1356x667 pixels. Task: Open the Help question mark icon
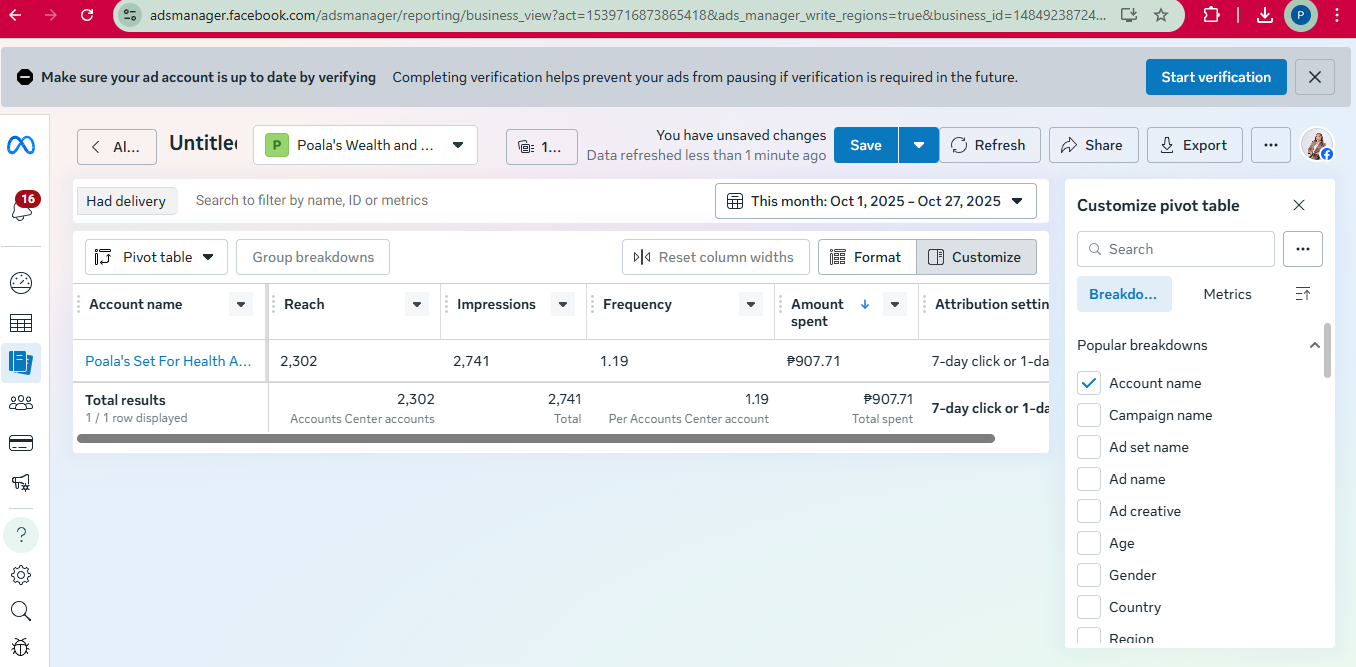21,535
